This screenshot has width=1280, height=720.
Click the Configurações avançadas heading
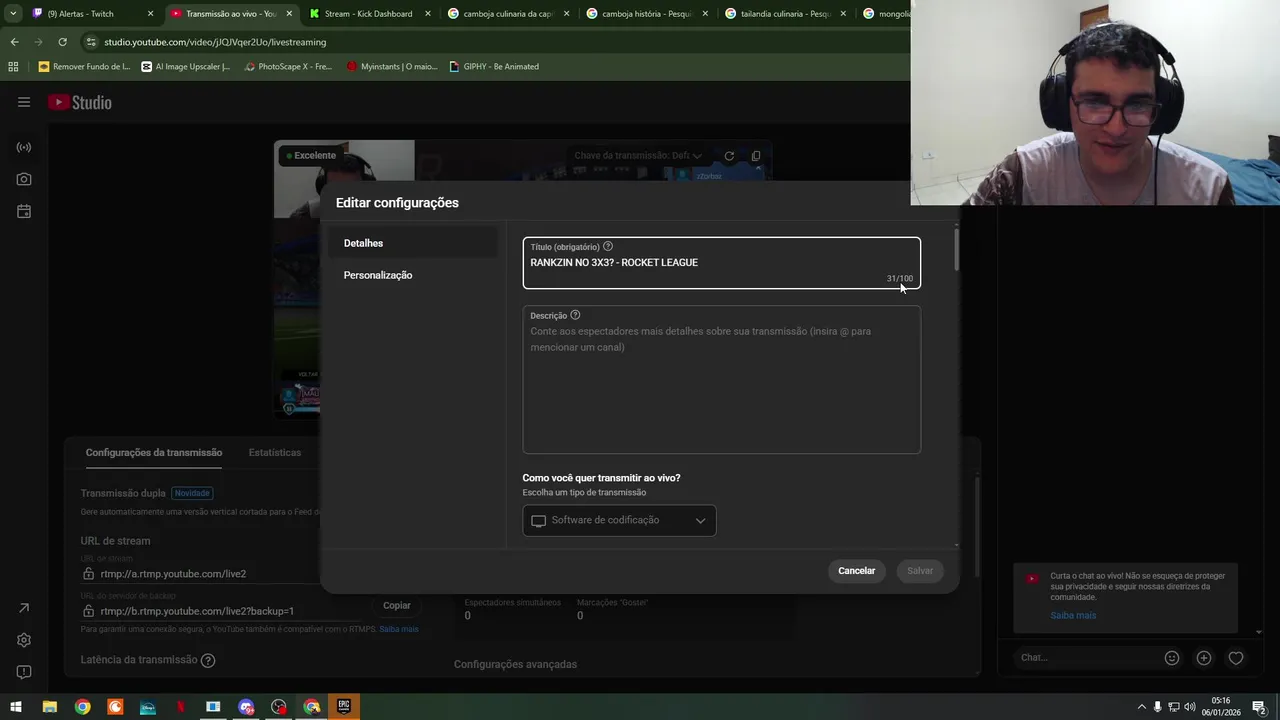[515, 664]
